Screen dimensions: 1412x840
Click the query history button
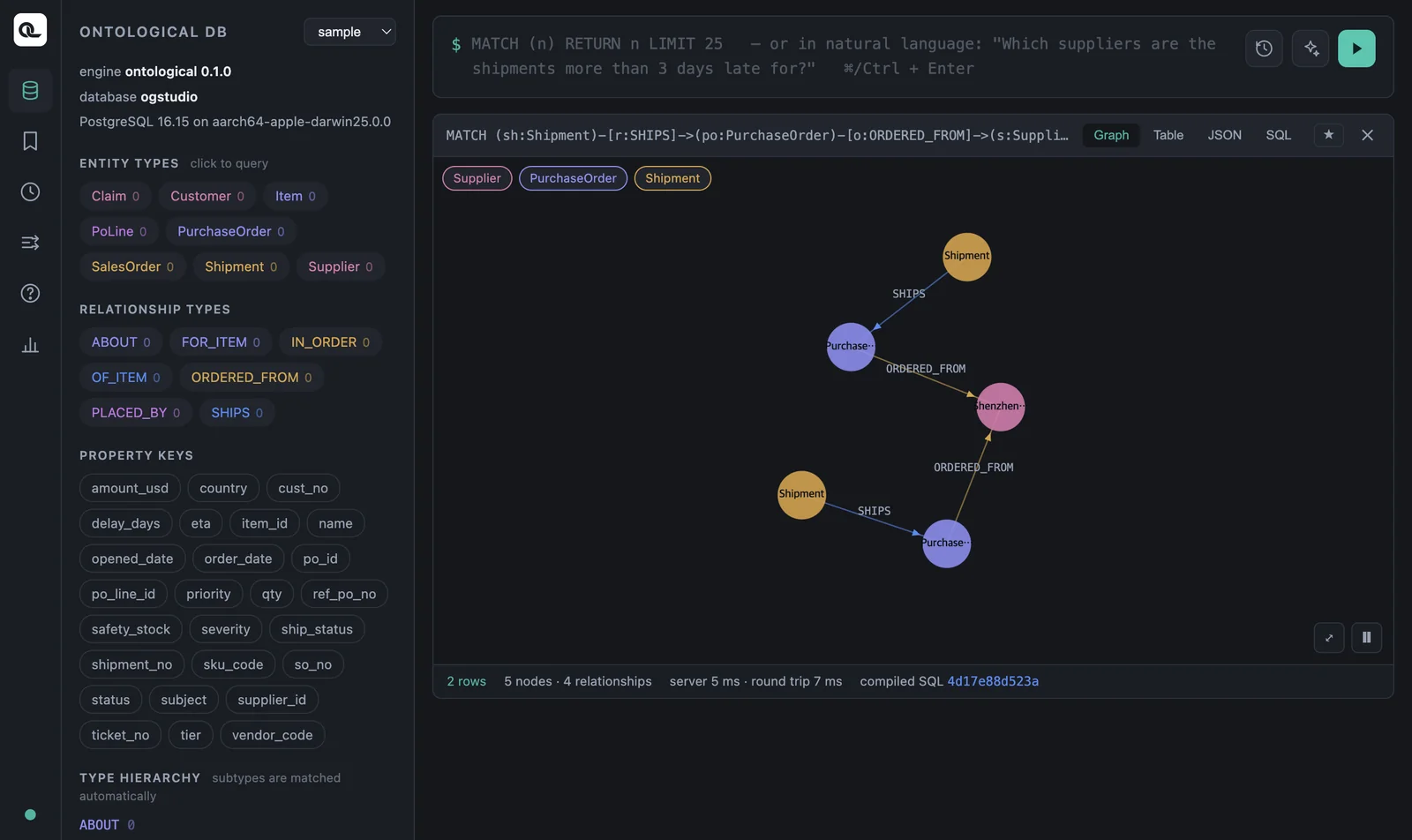coord(1264,49)
